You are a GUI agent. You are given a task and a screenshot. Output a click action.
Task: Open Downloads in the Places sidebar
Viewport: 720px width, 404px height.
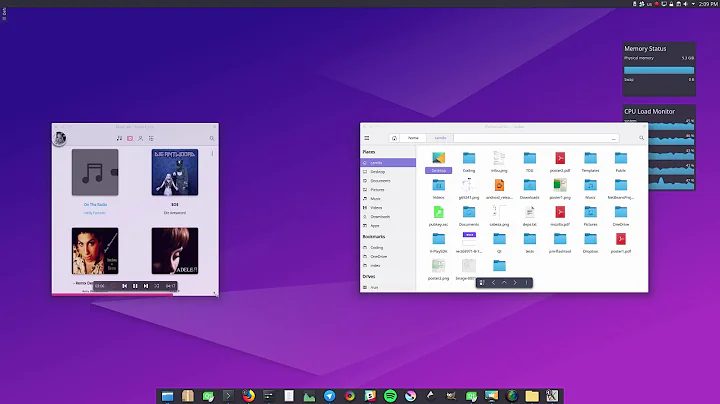(x=388, y=216)
